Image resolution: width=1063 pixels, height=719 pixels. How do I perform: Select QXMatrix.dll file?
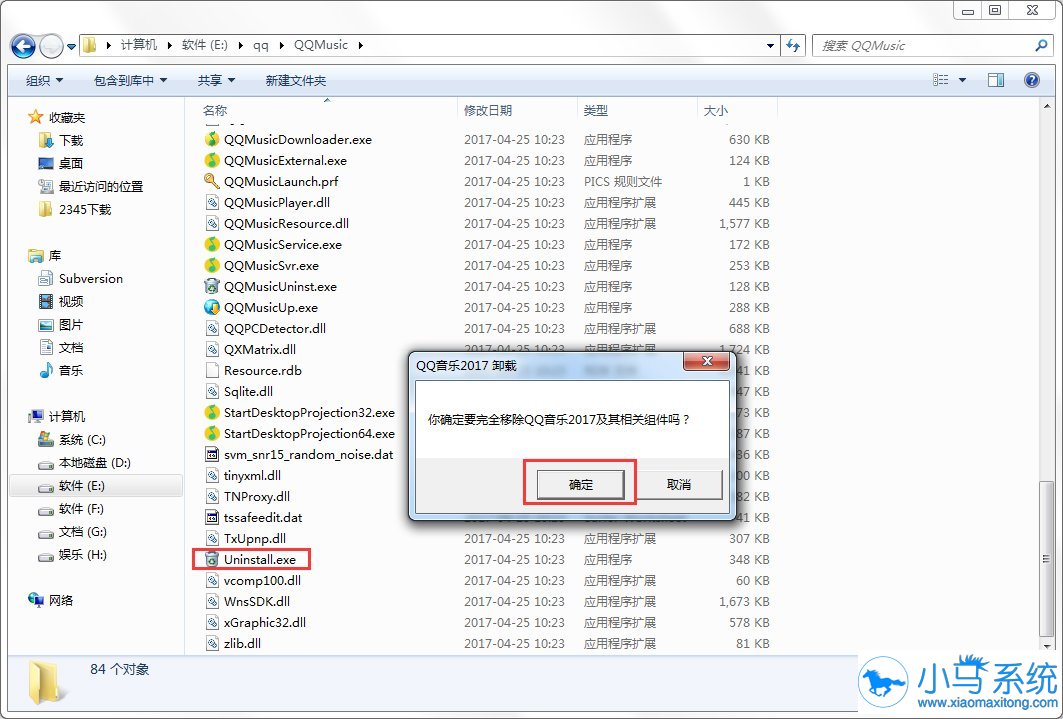tap(260, 350)
